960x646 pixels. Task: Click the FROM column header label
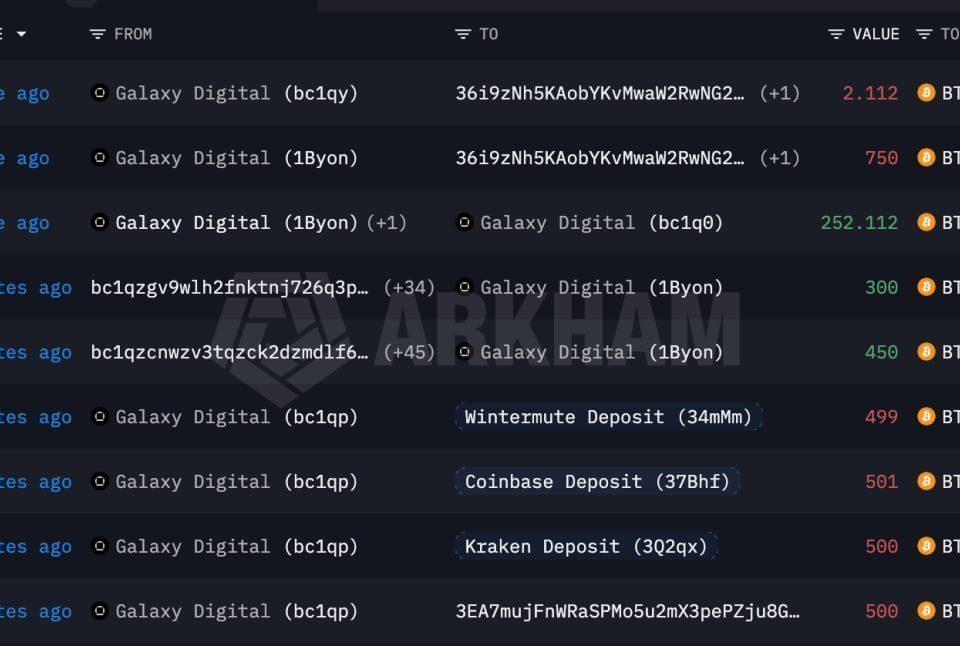click(133, 34)
